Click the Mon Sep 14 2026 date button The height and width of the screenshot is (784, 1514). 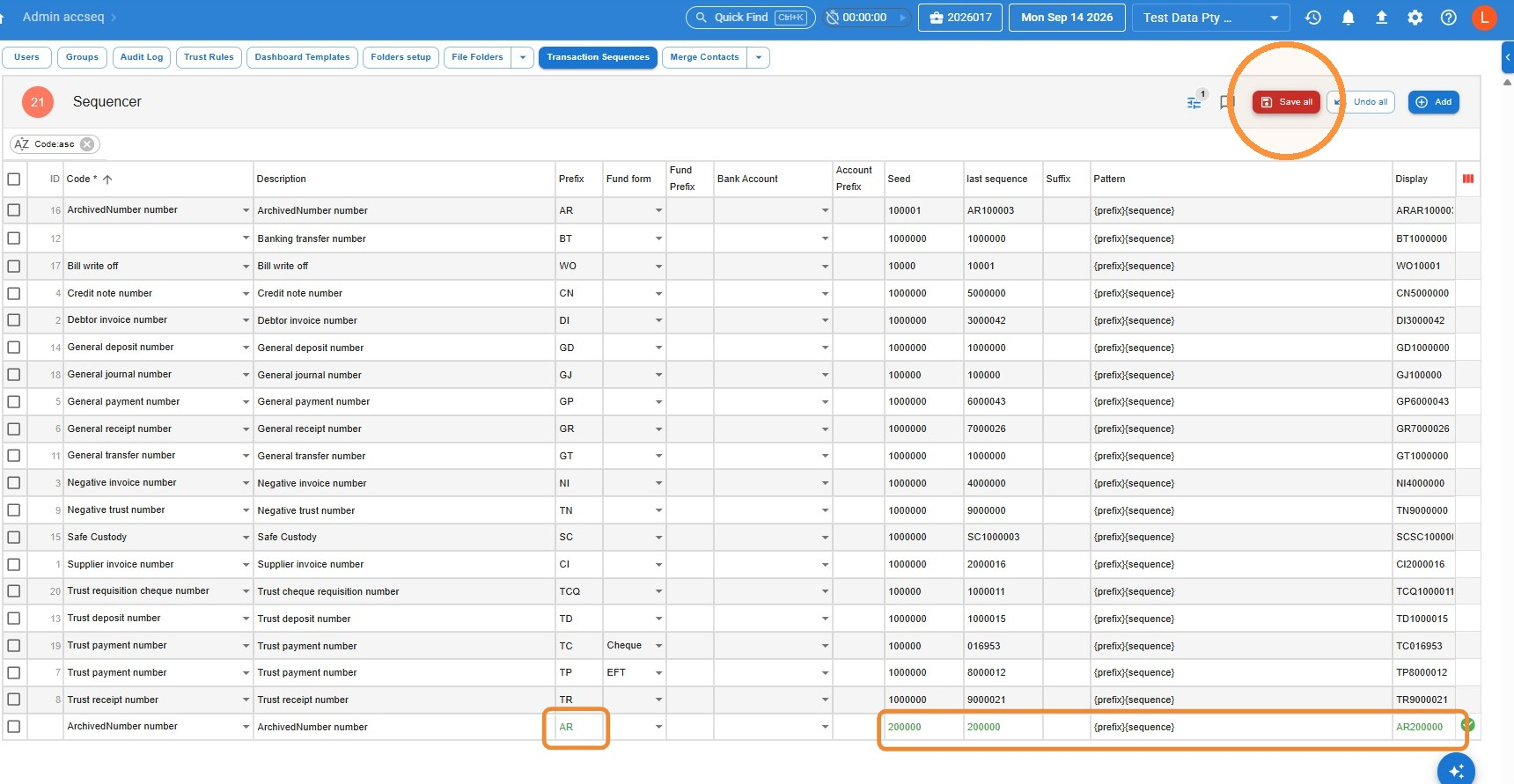1067,18
